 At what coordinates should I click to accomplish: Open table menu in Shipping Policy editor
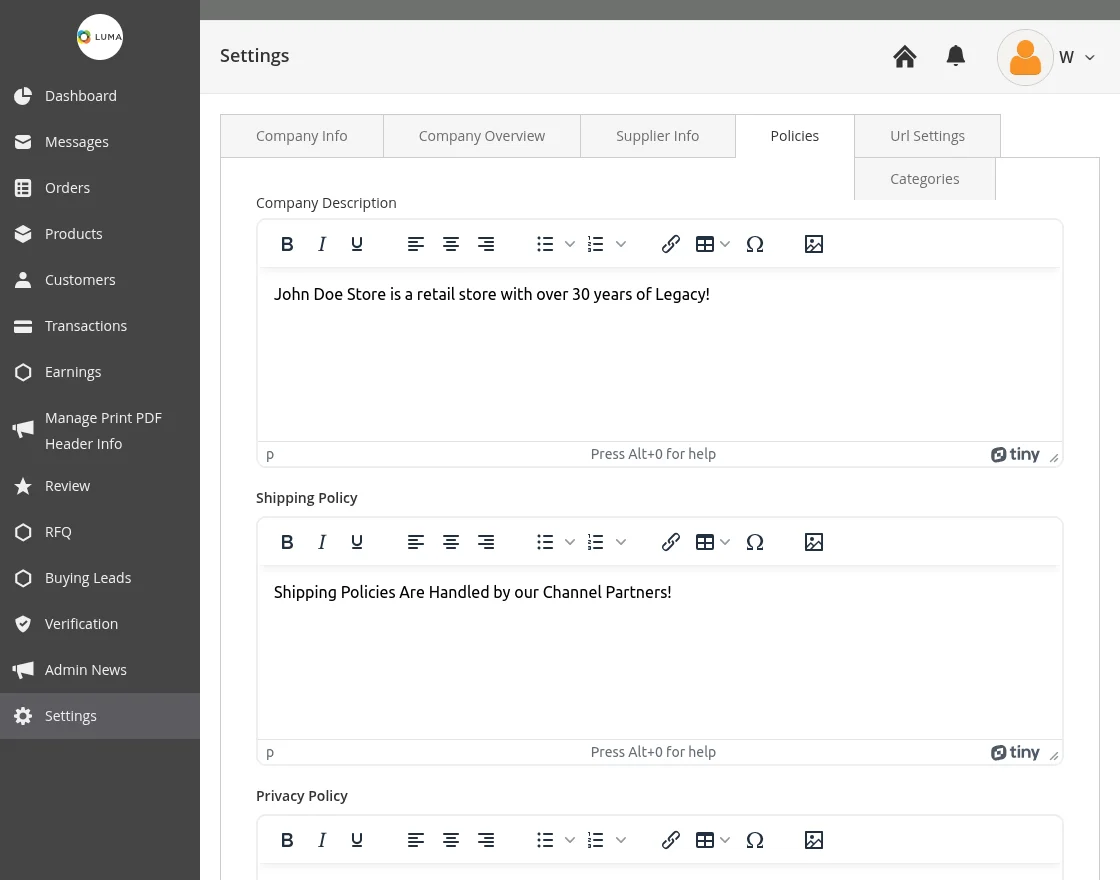712,542
